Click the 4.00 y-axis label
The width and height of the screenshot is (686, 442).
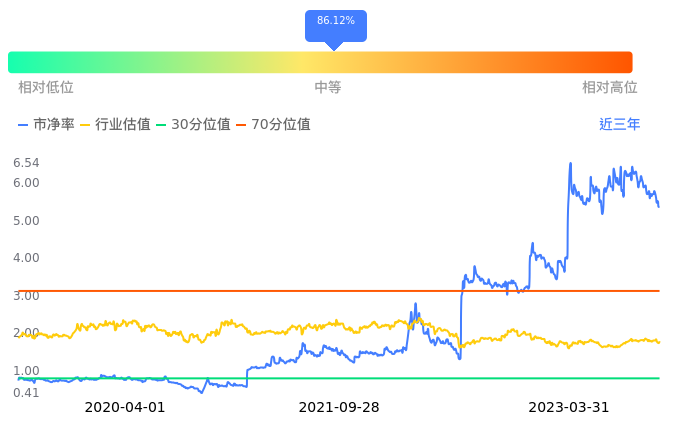coord(26,258)
